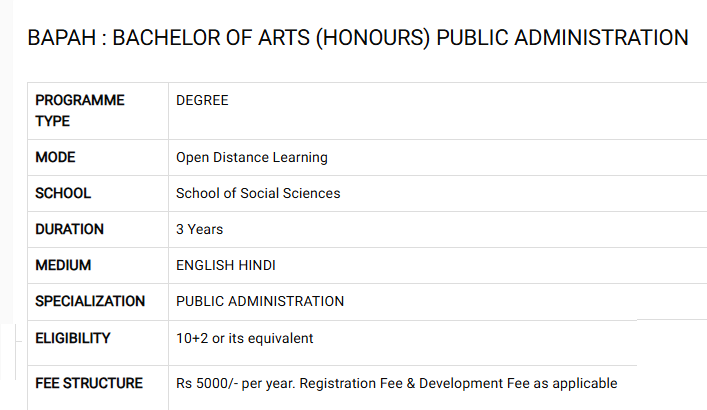The image size is (707, 410).
Task: Click the DURATION row label
Action: point(69,229)
